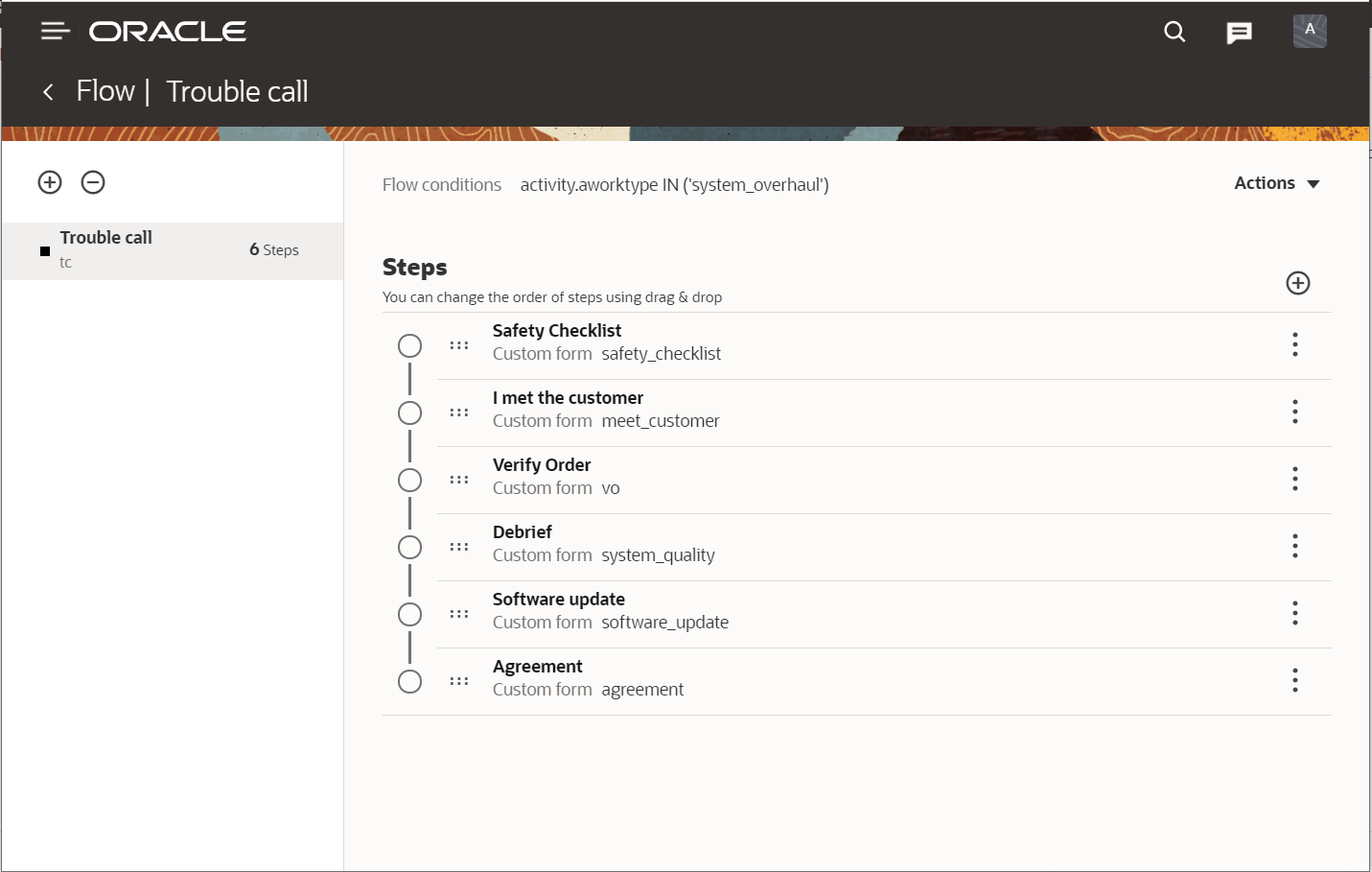
Task: Remove the flow using minus icon
Action: [x=93, y=182]
